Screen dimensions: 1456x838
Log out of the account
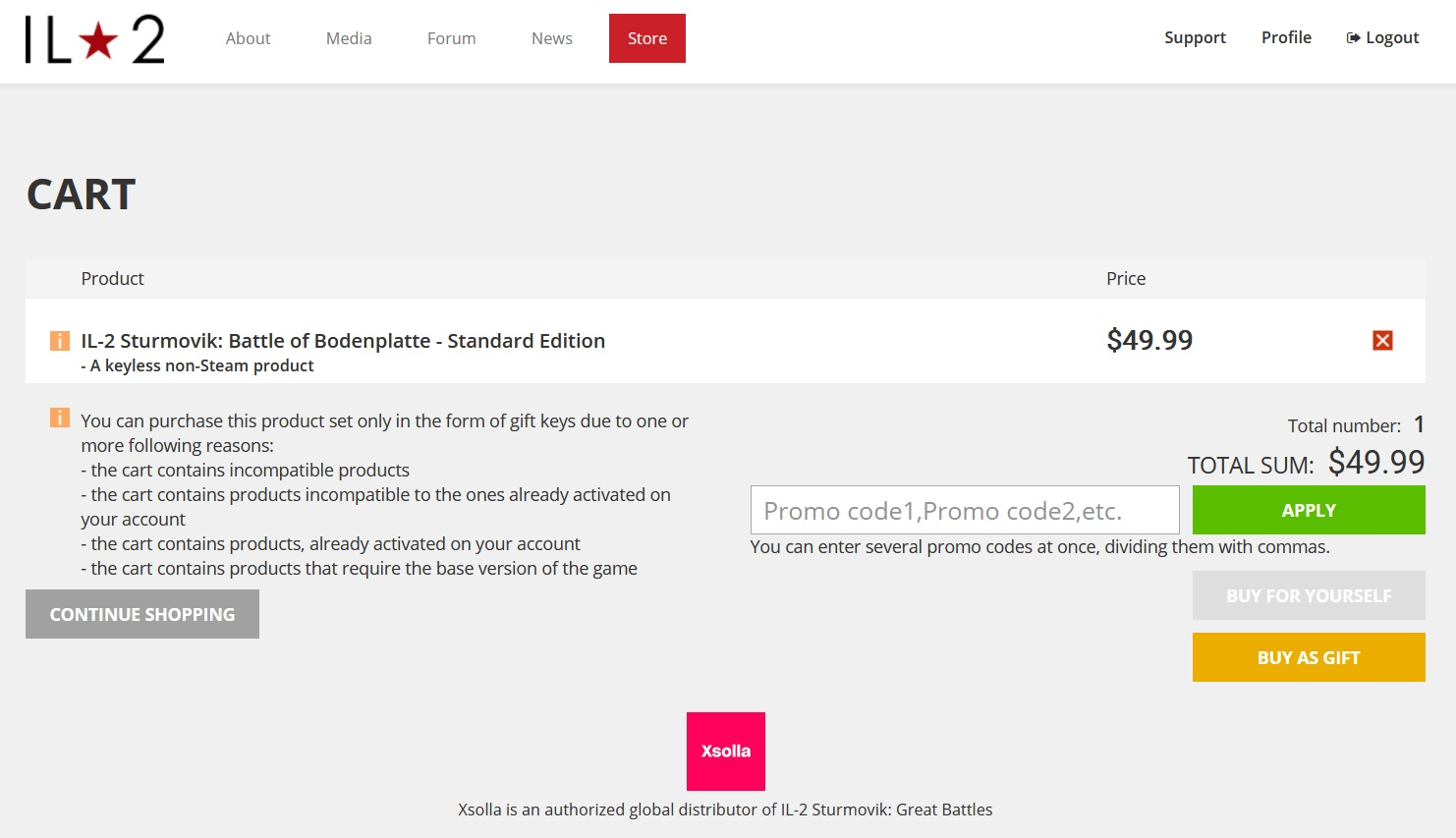point(1382,37)
